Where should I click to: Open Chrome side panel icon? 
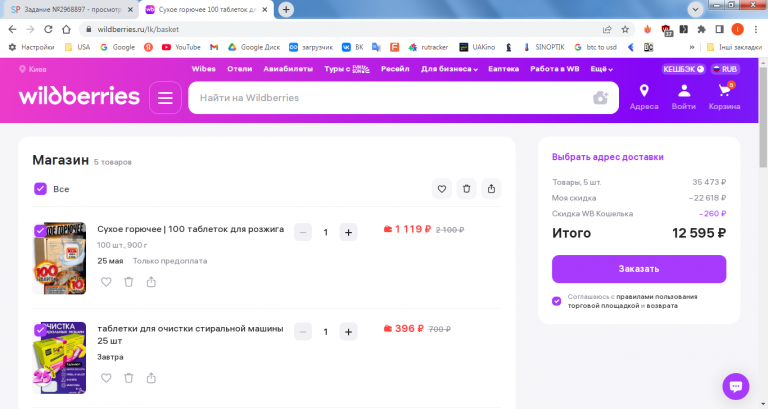(x=719, y=29)
